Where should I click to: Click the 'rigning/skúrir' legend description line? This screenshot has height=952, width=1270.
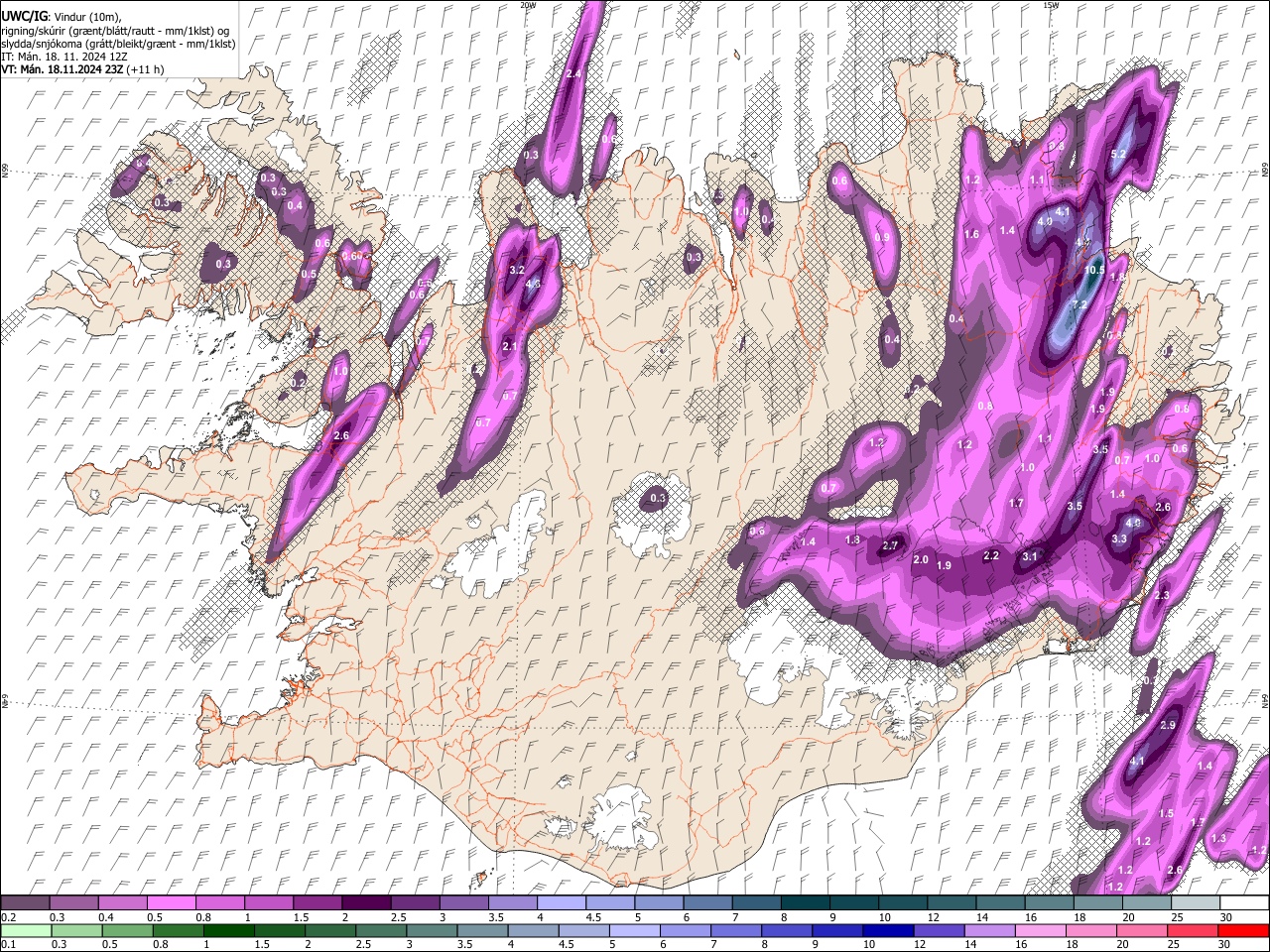tap(115, 31)
